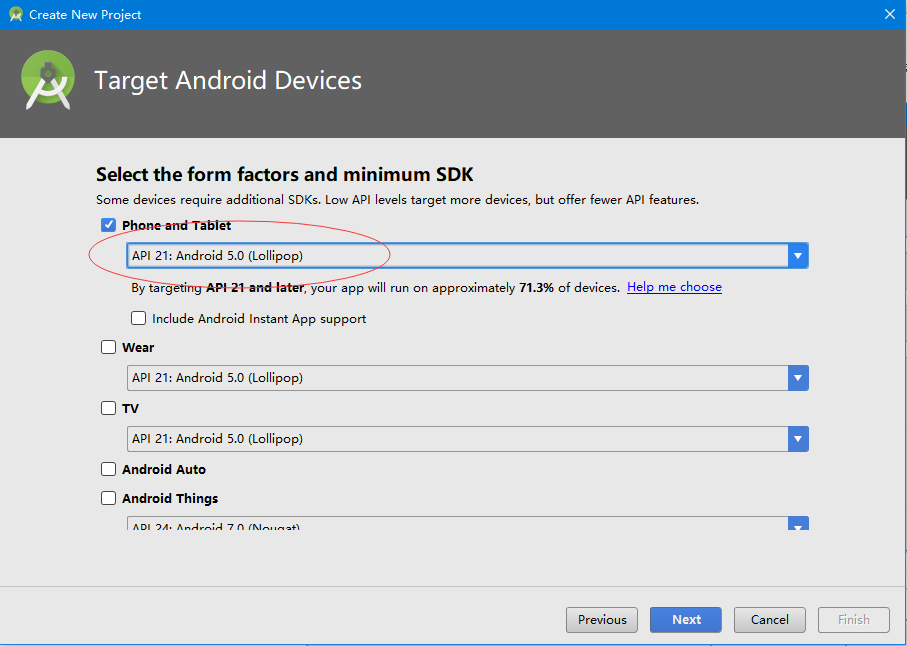Uncheck the Phone and Tablet checkbox
The image size is (907, 646).
[x=108, y=225]
